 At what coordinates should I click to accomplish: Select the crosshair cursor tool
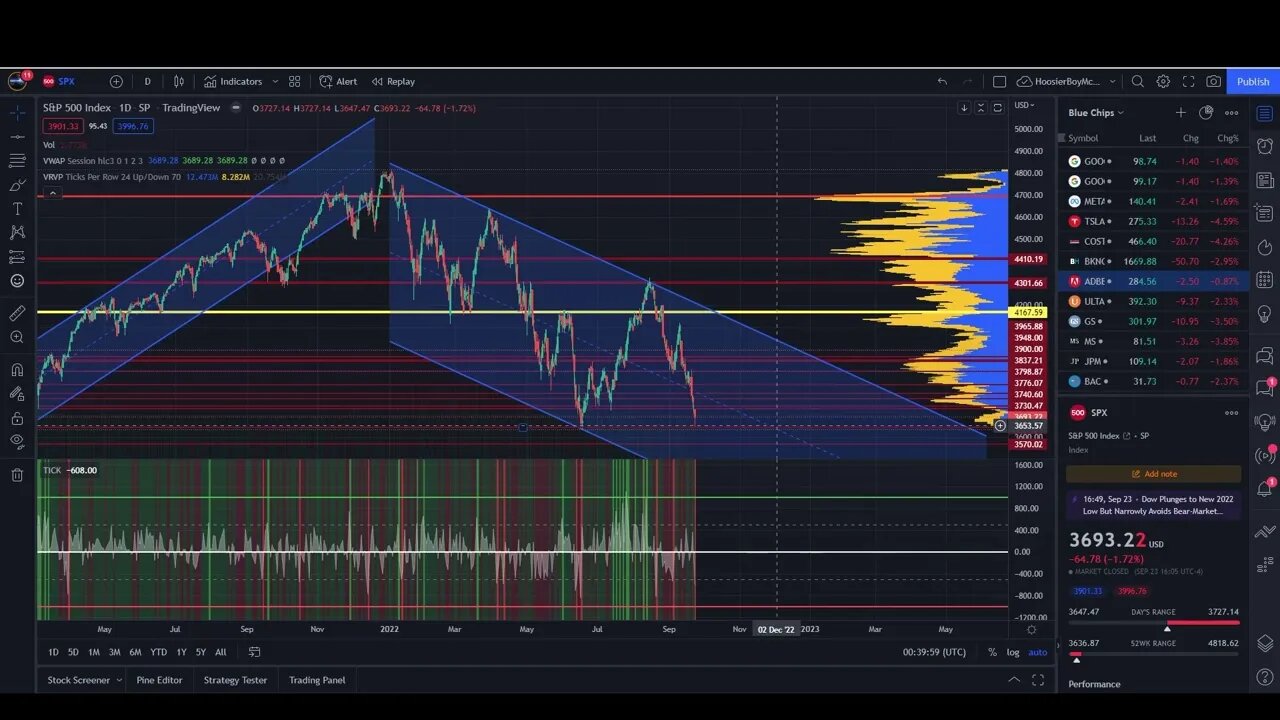(17, 112)
